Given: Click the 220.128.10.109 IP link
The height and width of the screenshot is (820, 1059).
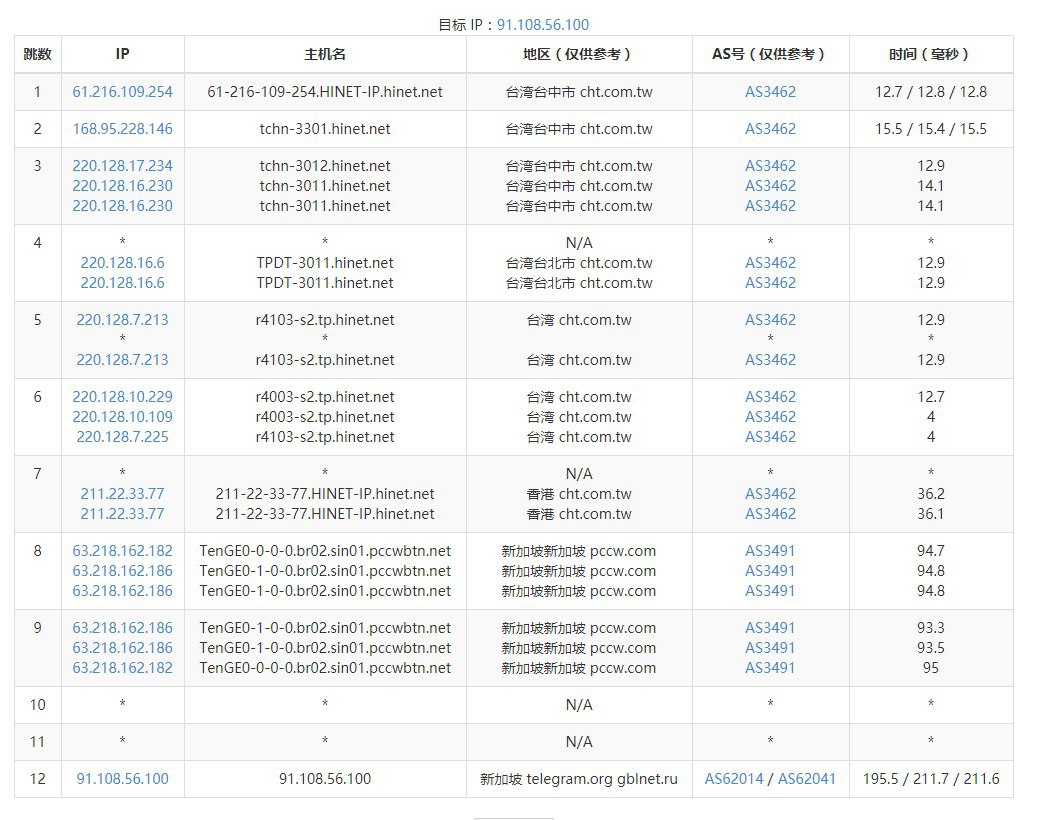Looking at the screenshot, I should pyautogui.click(x=122, y=417).
